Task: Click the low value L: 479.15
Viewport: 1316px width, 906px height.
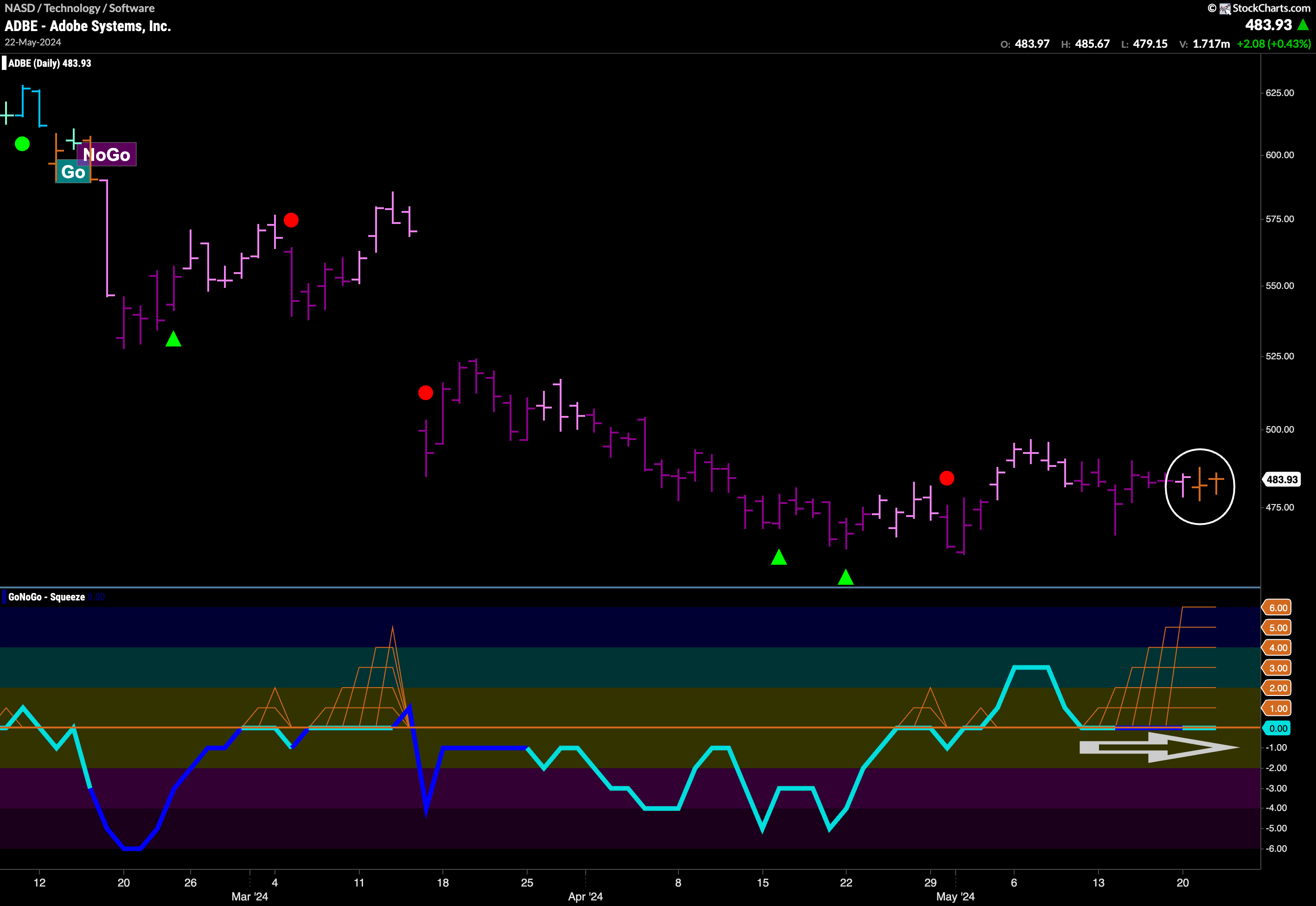Action: click(x=1144, y=44)
